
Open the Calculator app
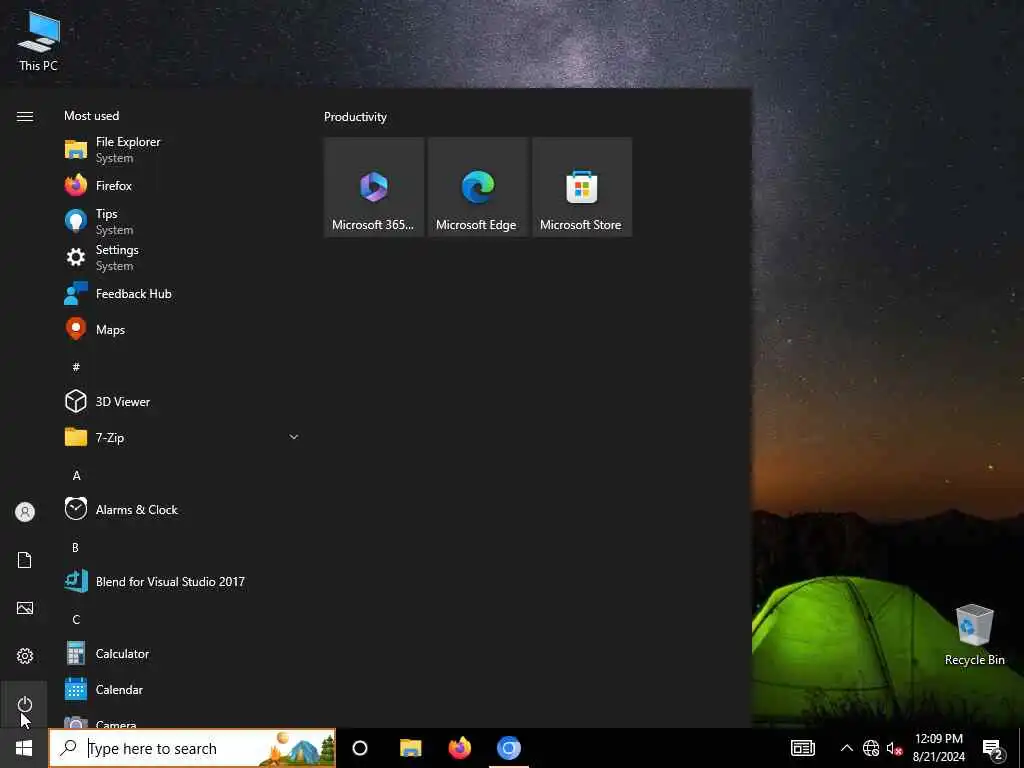coord(182,654)
